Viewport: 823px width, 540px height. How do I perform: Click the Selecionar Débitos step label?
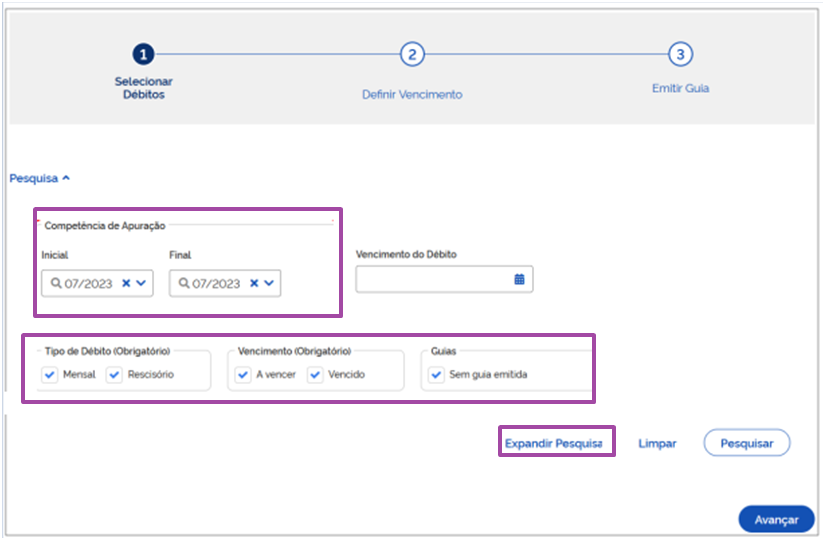tap(144, 88)
